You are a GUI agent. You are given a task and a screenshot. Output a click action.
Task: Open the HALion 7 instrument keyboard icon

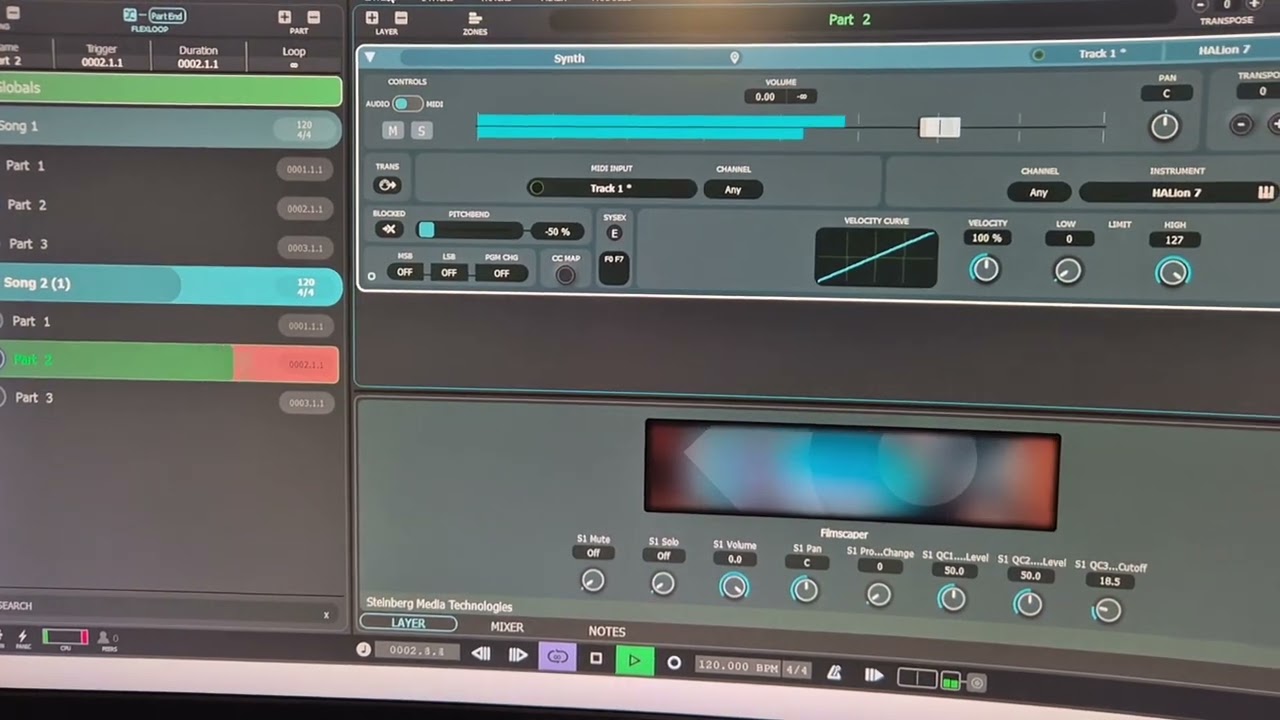tap(1266, 192)
